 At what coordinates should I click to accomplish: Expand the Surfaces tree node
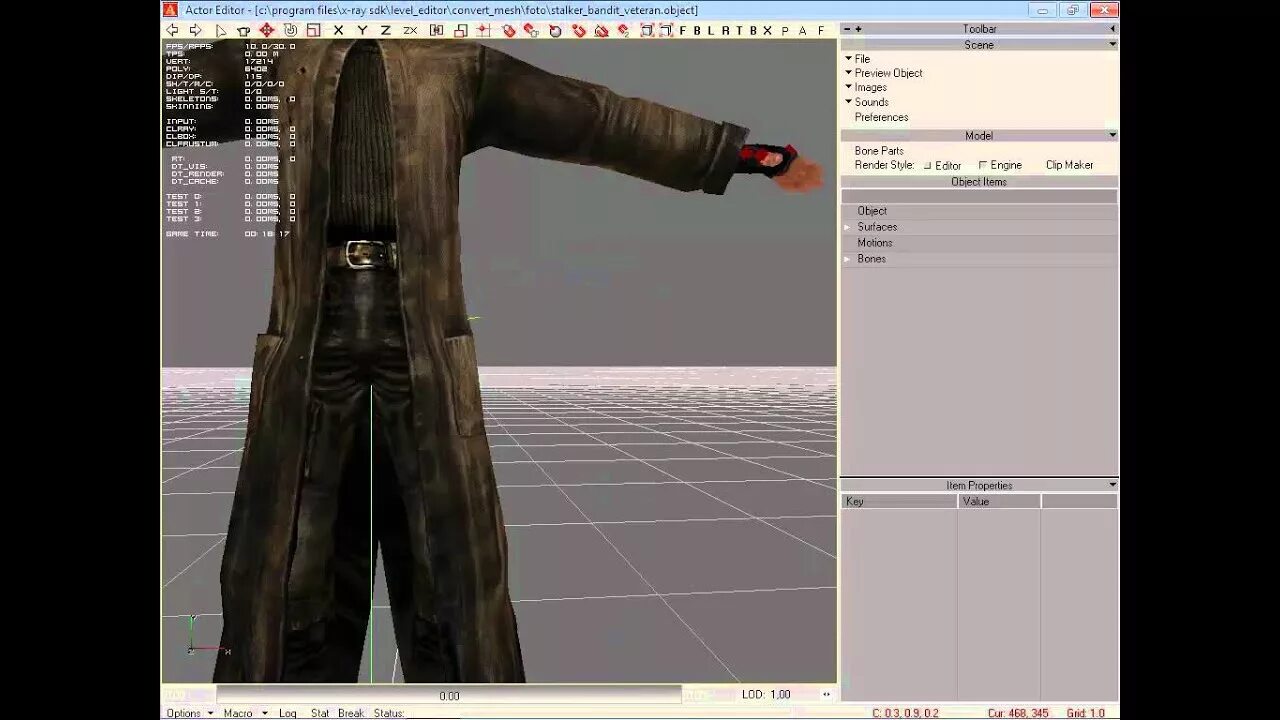coord(848,227)
